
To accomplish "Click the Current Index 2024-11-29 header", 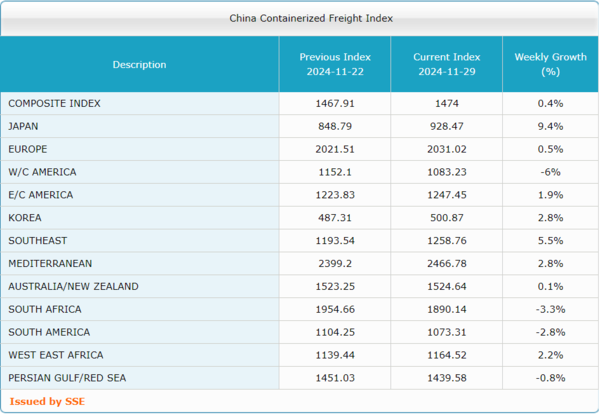I will (446, 65).
